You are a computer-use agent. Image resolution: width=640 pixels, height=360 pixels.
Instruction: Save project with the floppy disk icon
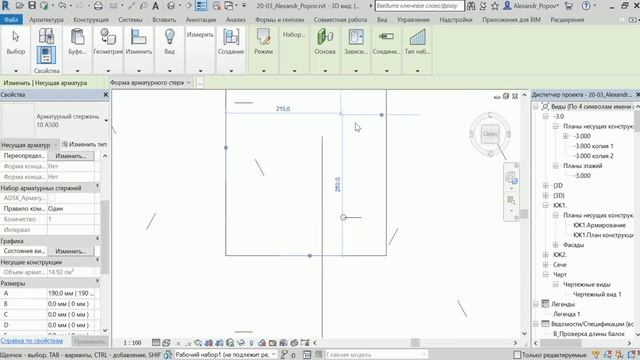coord(32,6)
